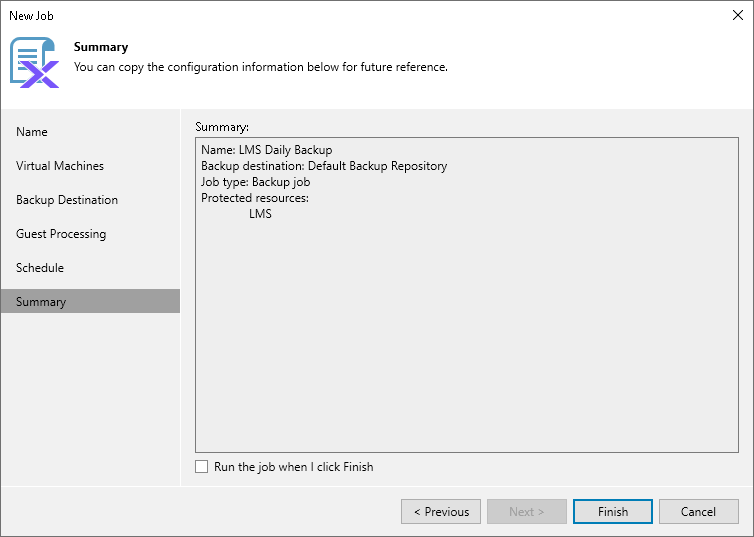Switch to the Backup Destination step

67,200
